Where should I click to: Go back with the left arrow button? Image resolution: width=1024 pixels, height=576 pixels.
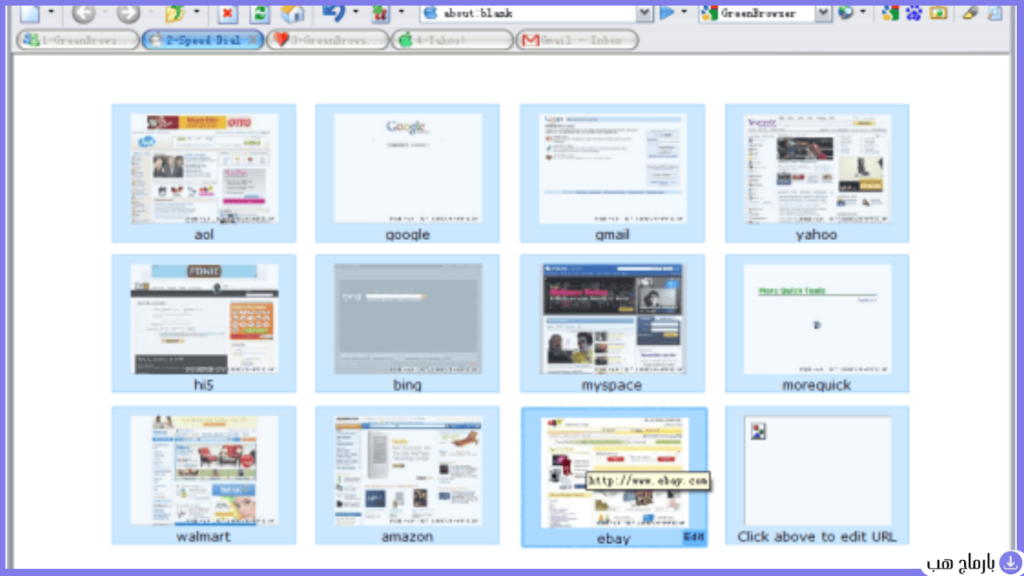pos(84,12)
